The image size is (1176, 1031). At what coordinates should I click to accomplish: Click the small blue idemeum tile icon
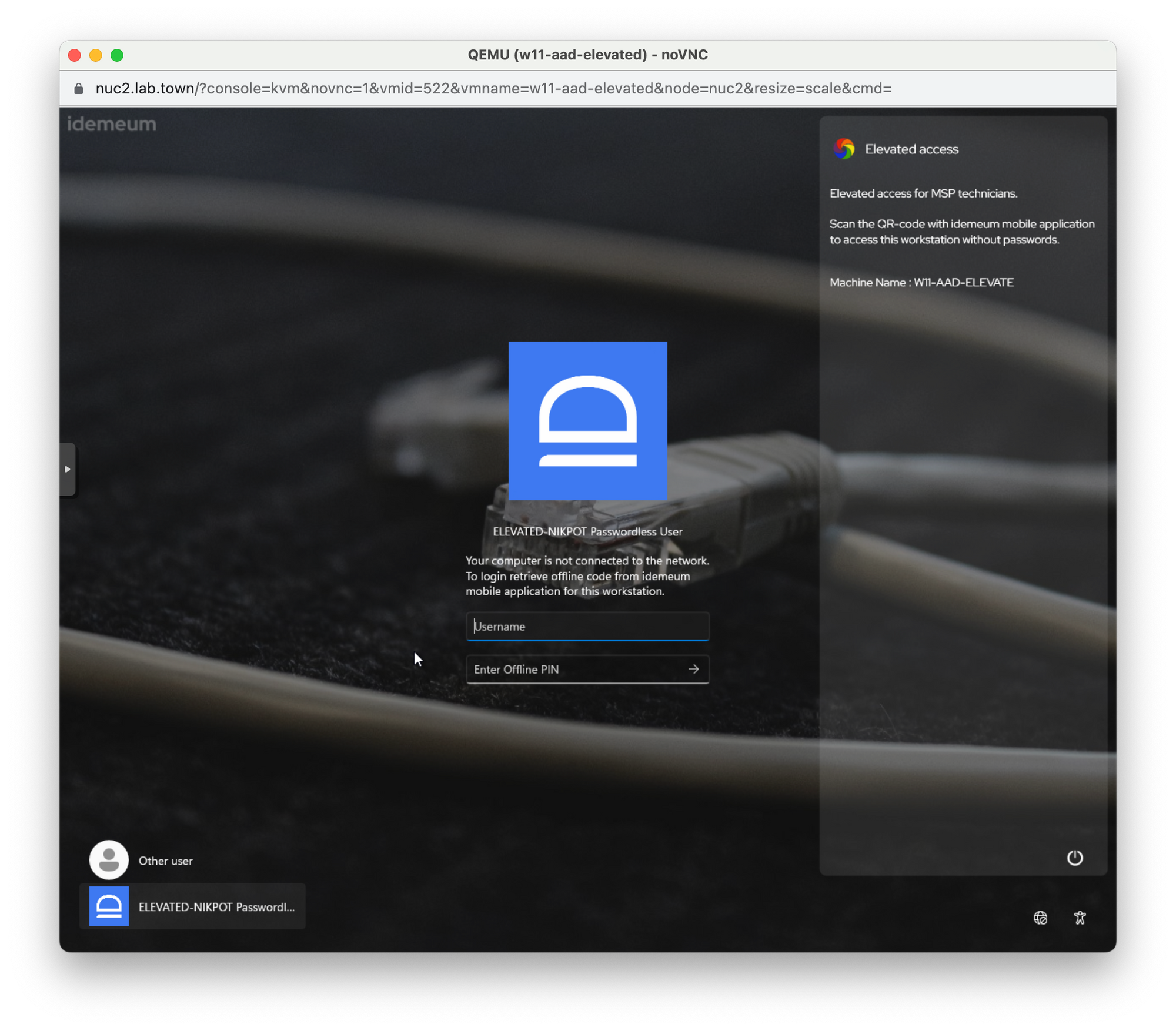pyautogui.click(x=109, y=906)
